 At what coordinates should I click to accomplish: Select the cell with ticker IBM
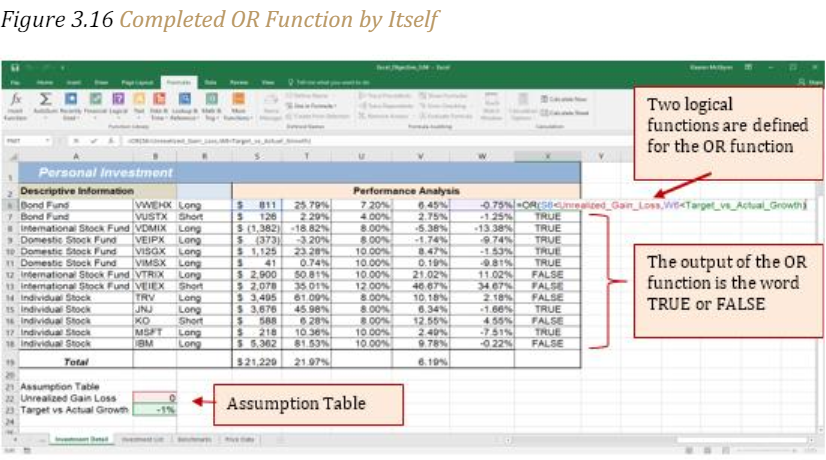[155, 344]
